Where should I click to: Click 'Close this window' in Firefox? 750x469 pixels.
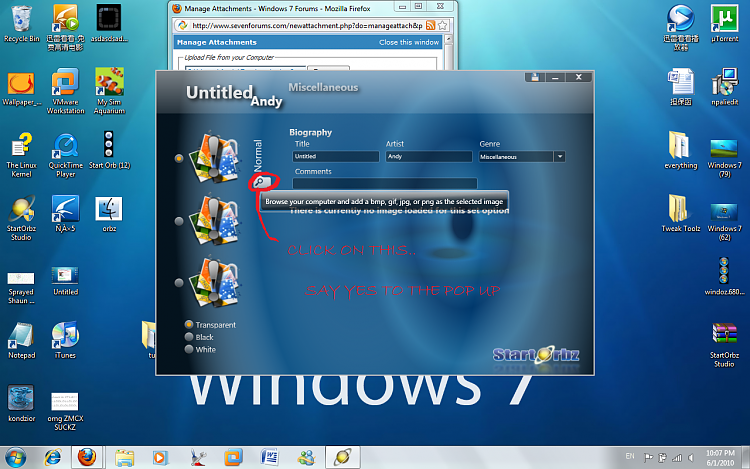(x=409, y=43)
